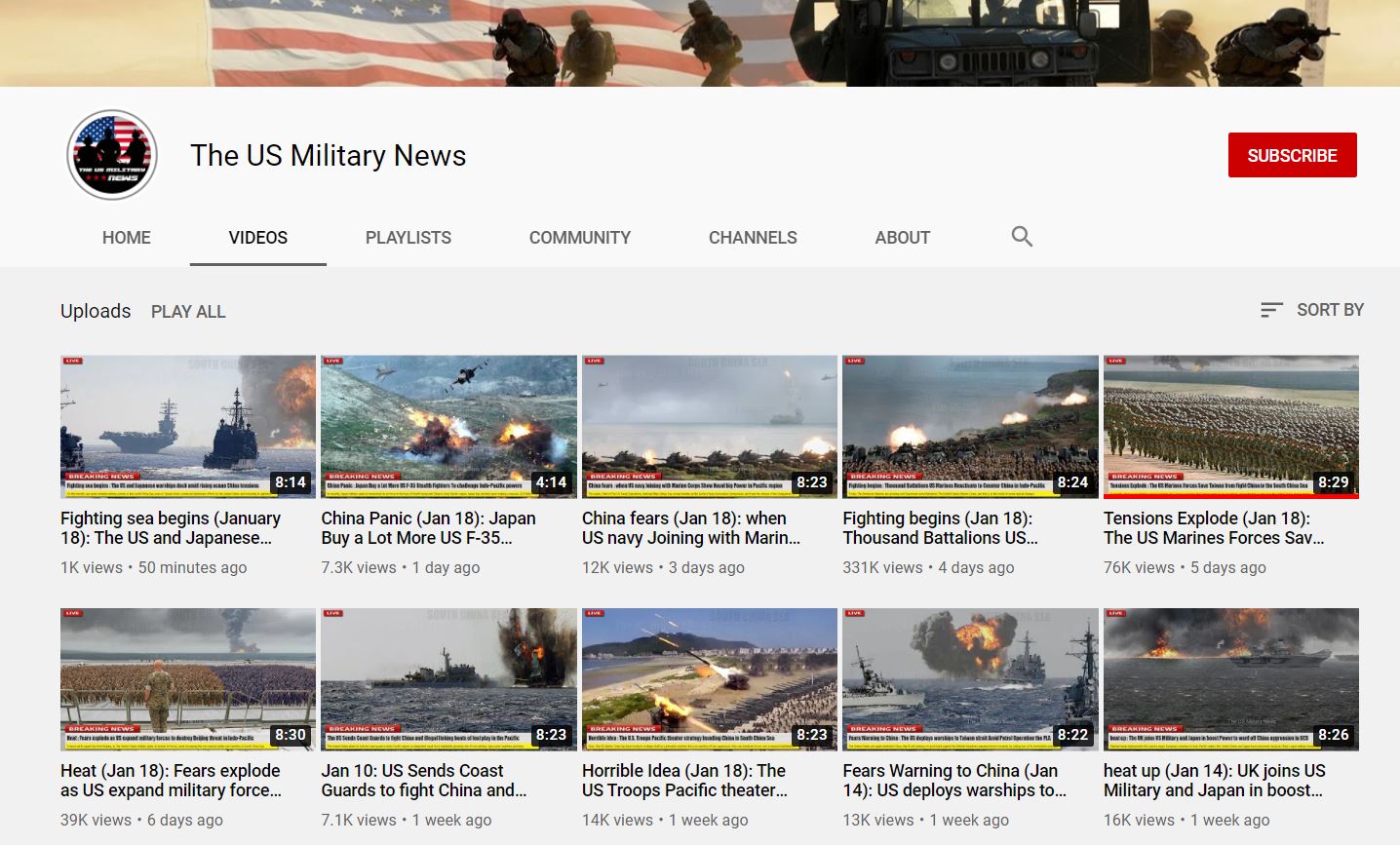Open China fears US navy thumbnail
The height and width of the screenshot is (845, 1400).
point(710,427)
